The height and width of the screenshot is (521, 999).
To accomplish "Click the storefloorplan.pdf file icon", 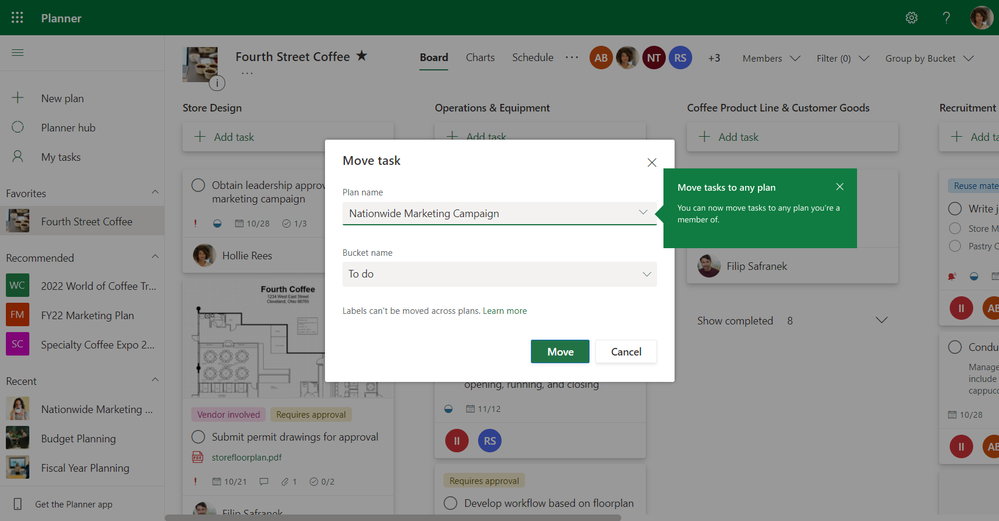I will (x=198, y=457).
